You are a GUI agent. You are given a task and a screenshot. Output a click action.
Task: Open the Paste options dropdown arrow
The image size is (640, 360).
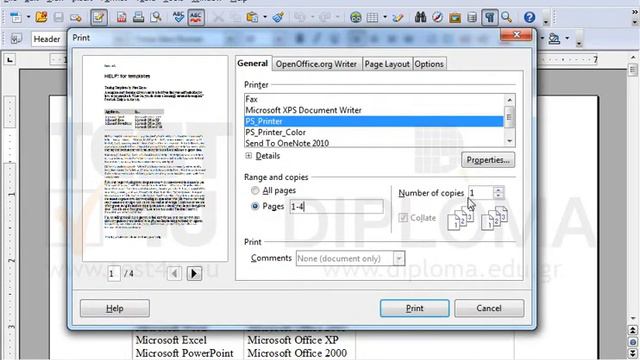[x=265, y=17]
